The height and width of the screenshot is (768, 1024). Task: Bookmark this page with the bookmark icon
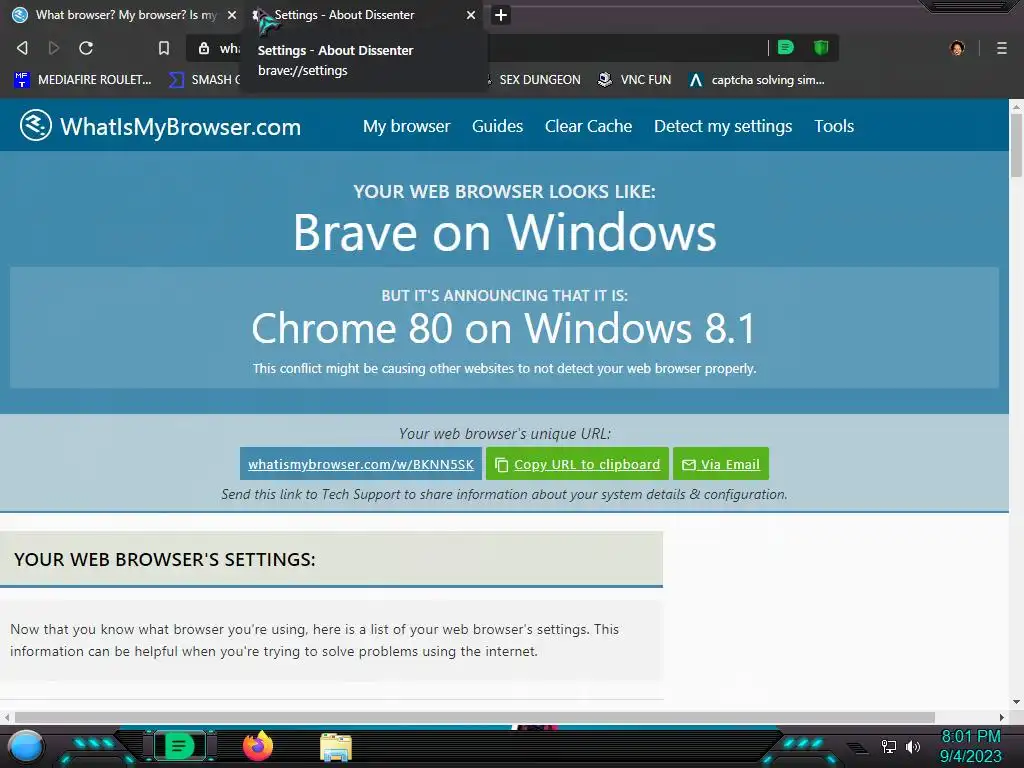(x=164, y=48)
